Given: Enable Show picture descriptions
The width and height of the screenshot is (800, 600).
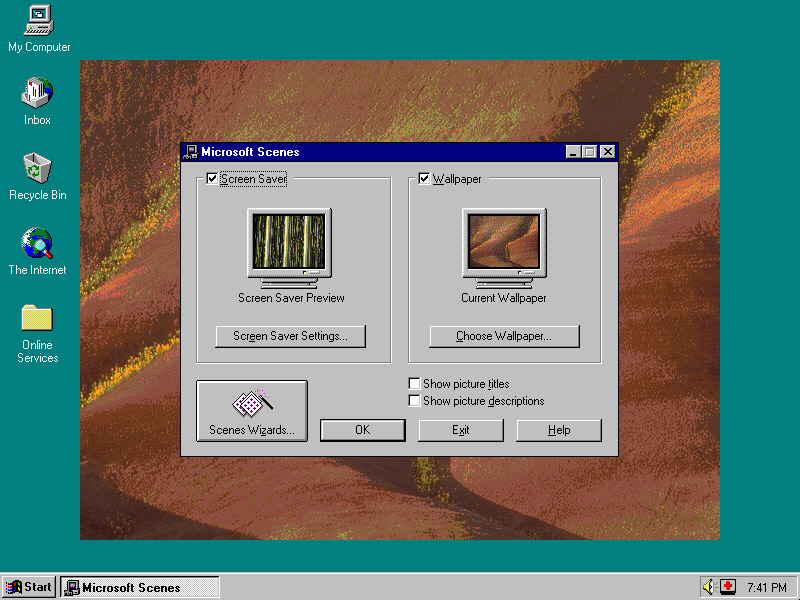Looking at the screenshot, I should [414, 401].
